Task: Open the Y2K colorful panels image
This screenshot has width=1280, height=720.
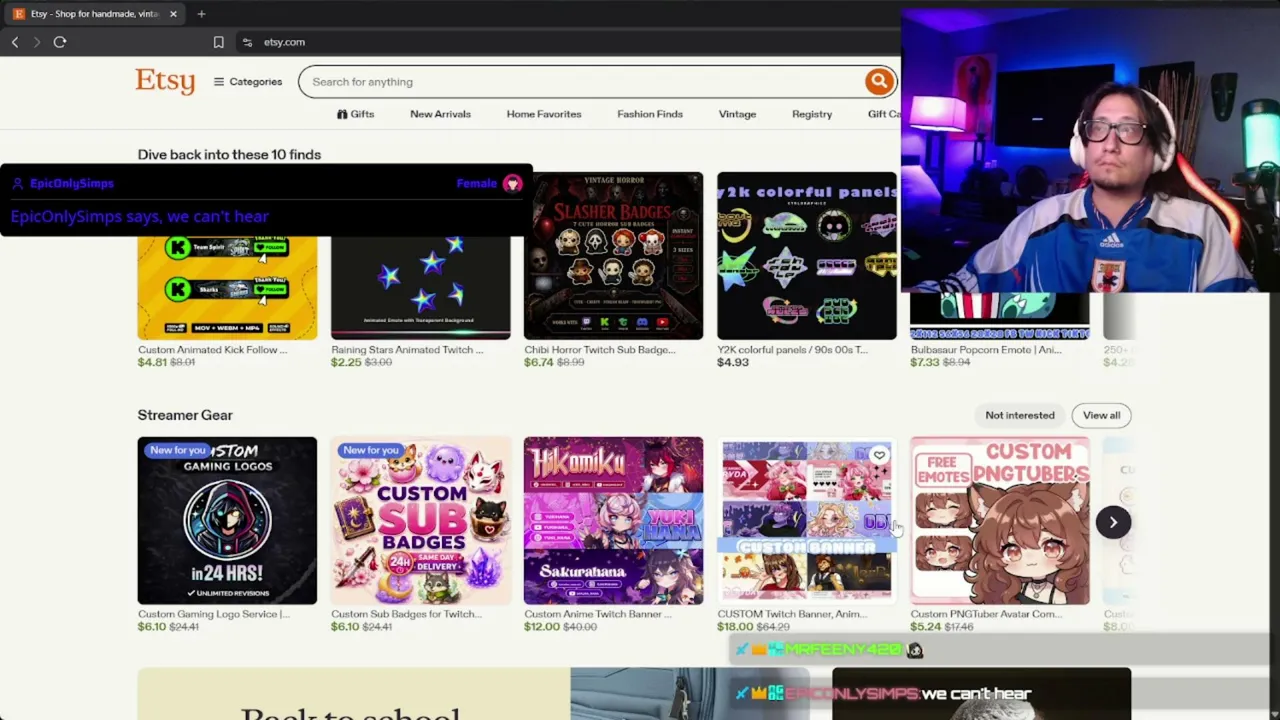Action: tap(807, 256)
